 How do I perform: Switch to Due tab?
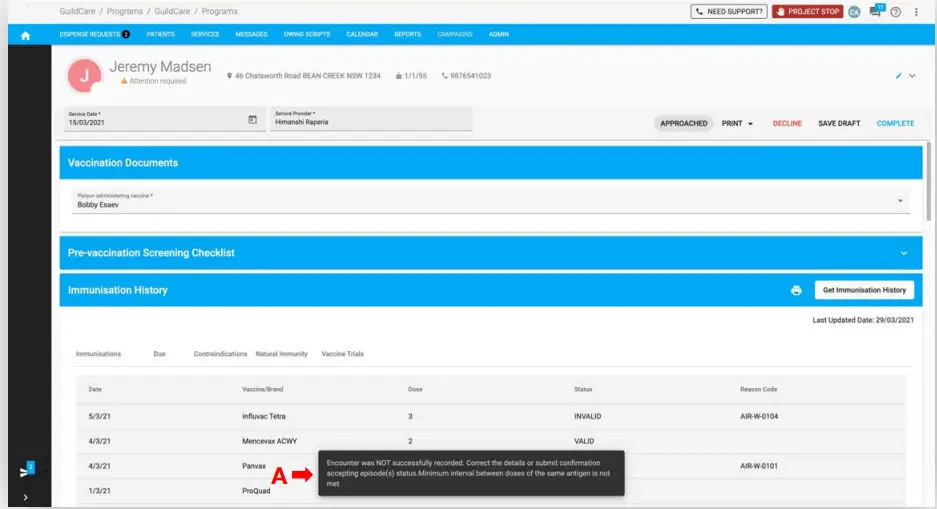(x=159, y=354)
